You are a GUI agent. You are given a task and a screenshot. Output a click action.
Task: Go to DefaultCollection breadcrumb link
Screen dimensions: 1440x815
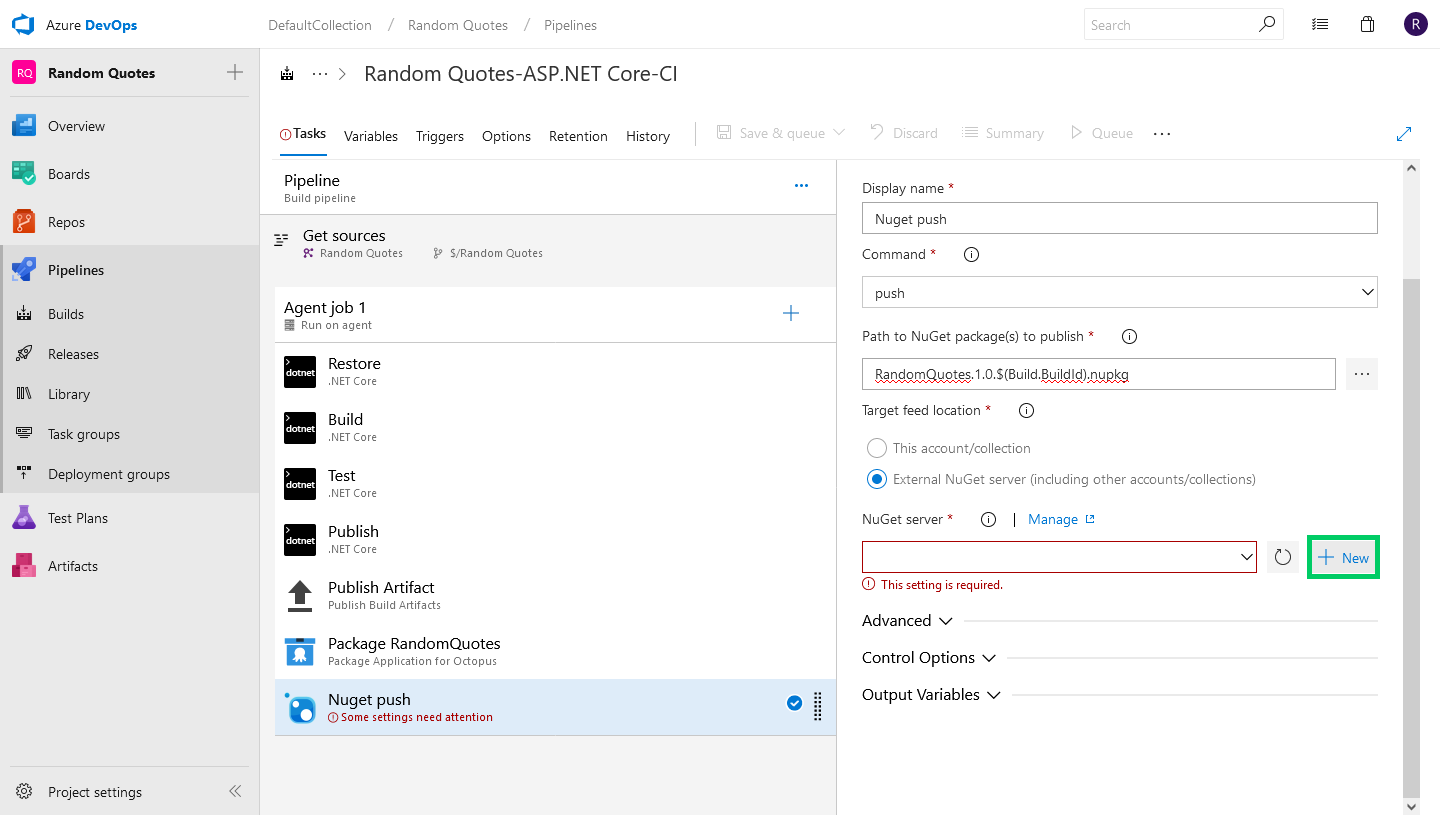(320, 25)
